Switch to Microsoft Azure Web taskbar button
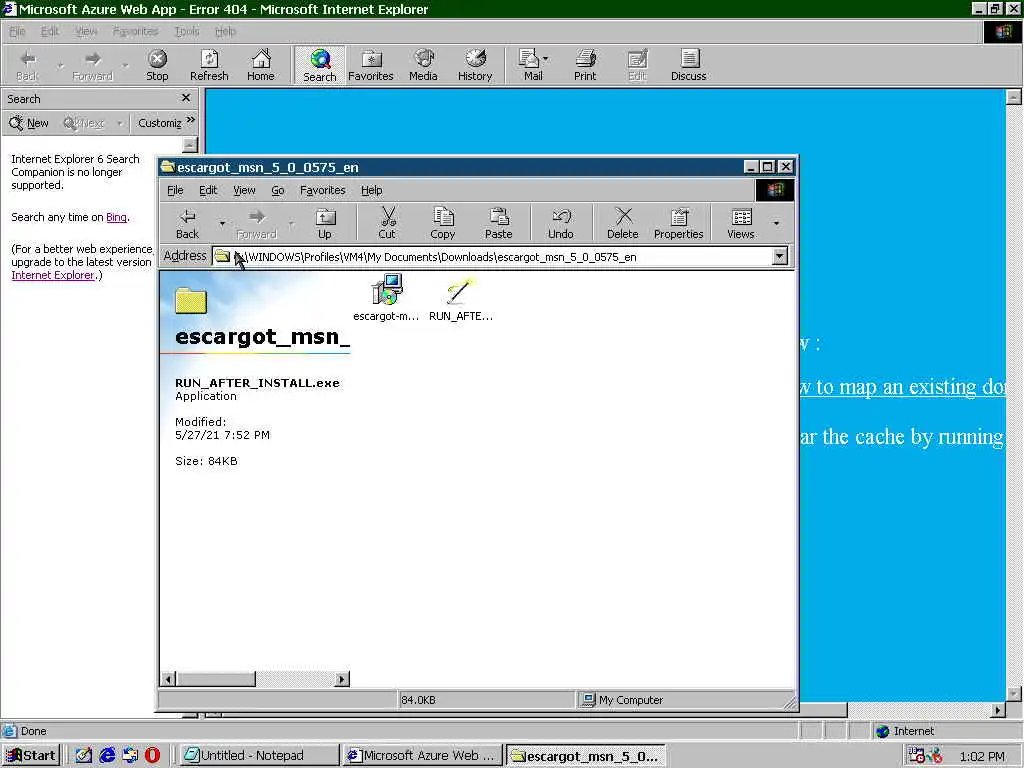Viewport: 1024px width, 768px height. coord(423,756)
